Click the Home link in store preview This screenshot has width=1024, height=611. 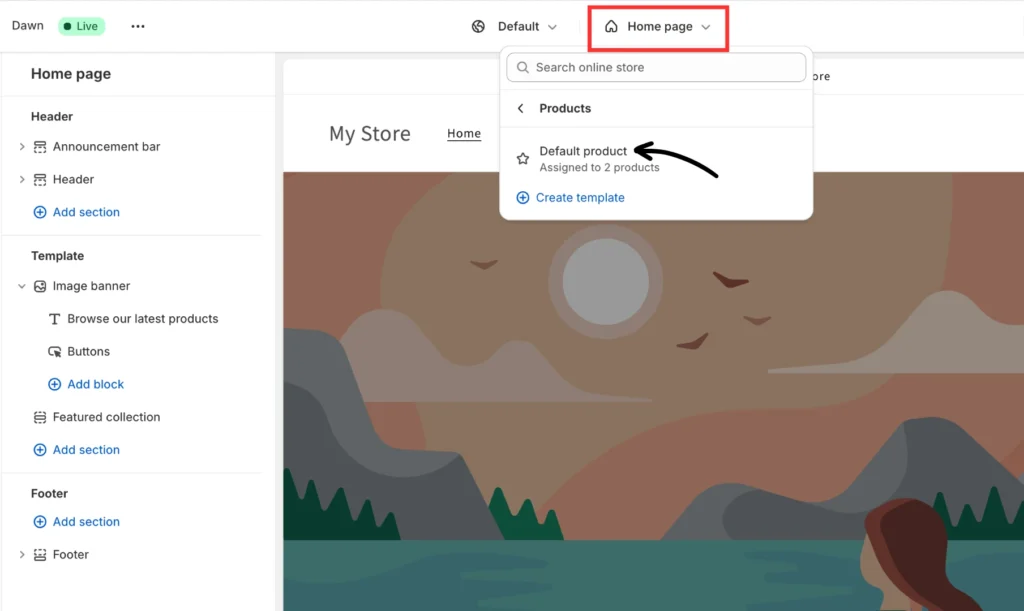point(464,134)
